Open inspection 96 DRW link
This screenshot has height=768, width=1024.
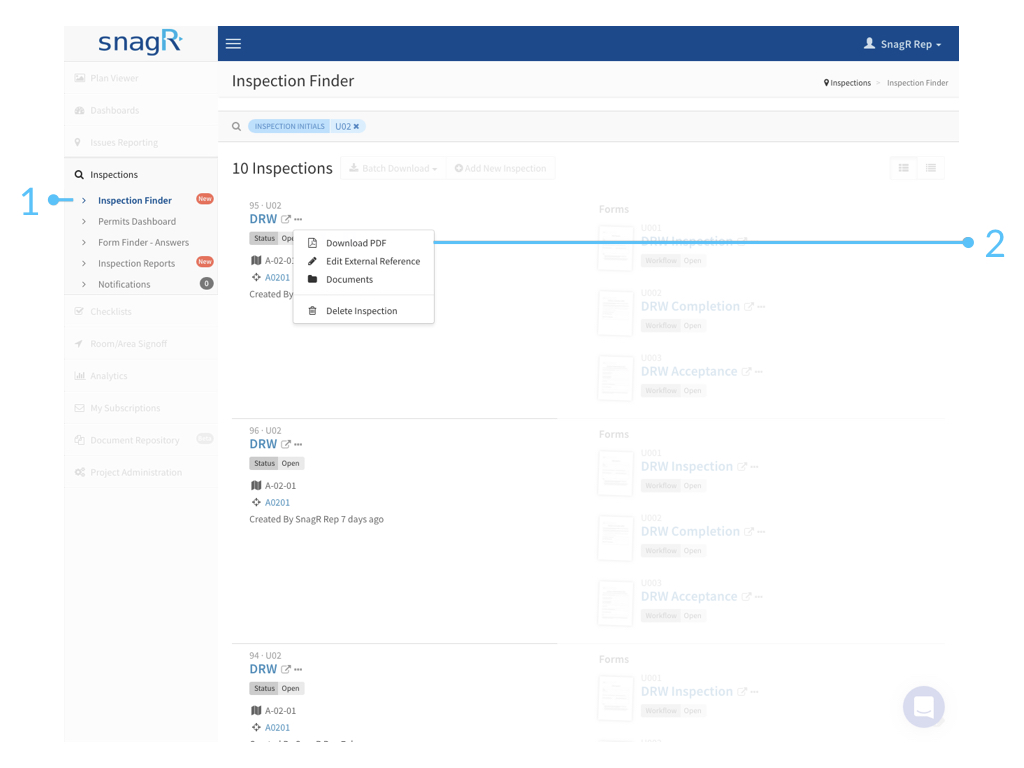[x=263, y=444]
